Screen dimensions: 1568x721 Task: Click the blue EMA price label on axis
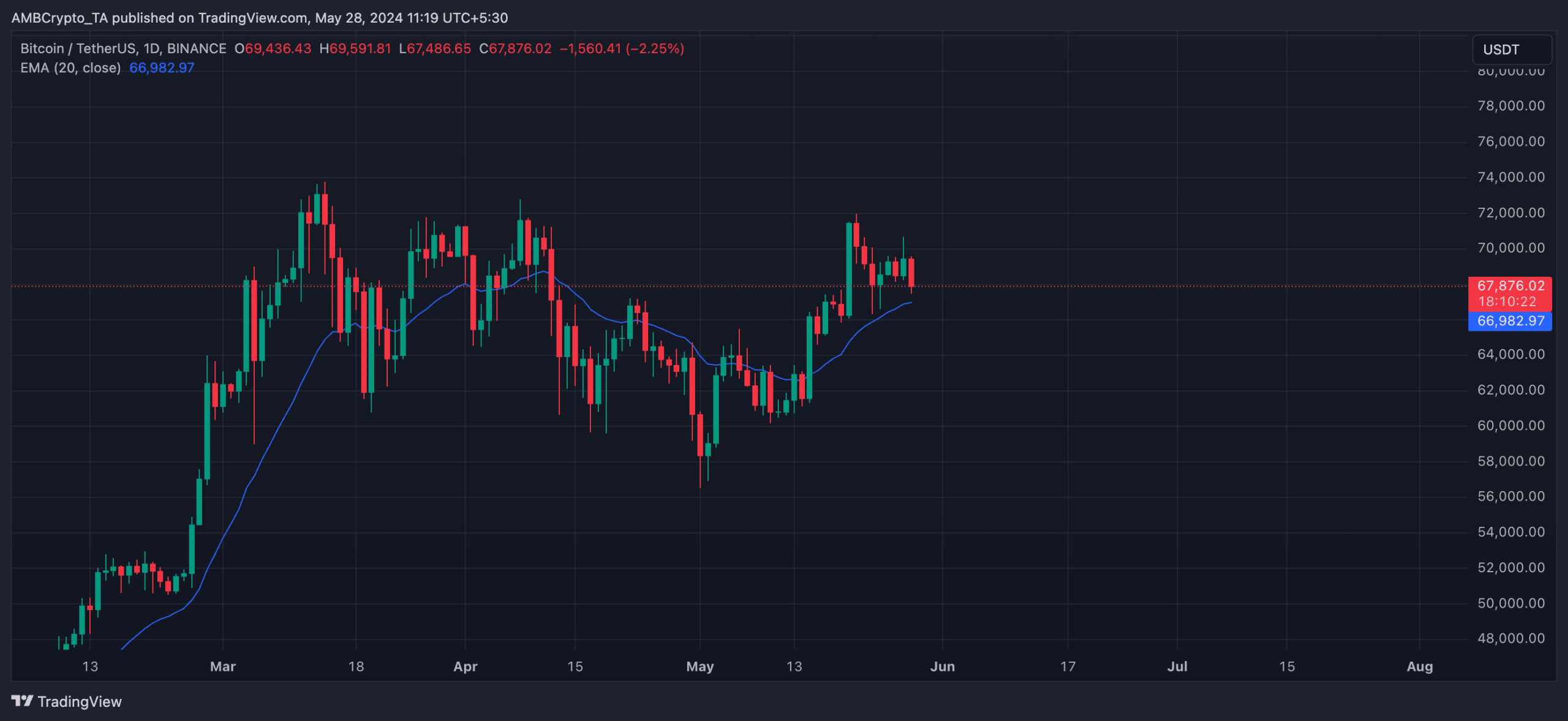[x=1510, y=321]
